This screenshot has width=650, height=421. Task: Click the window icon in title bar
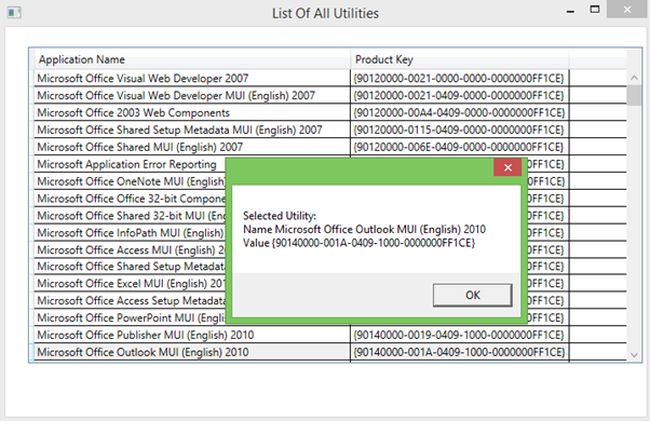click(14, 13)
